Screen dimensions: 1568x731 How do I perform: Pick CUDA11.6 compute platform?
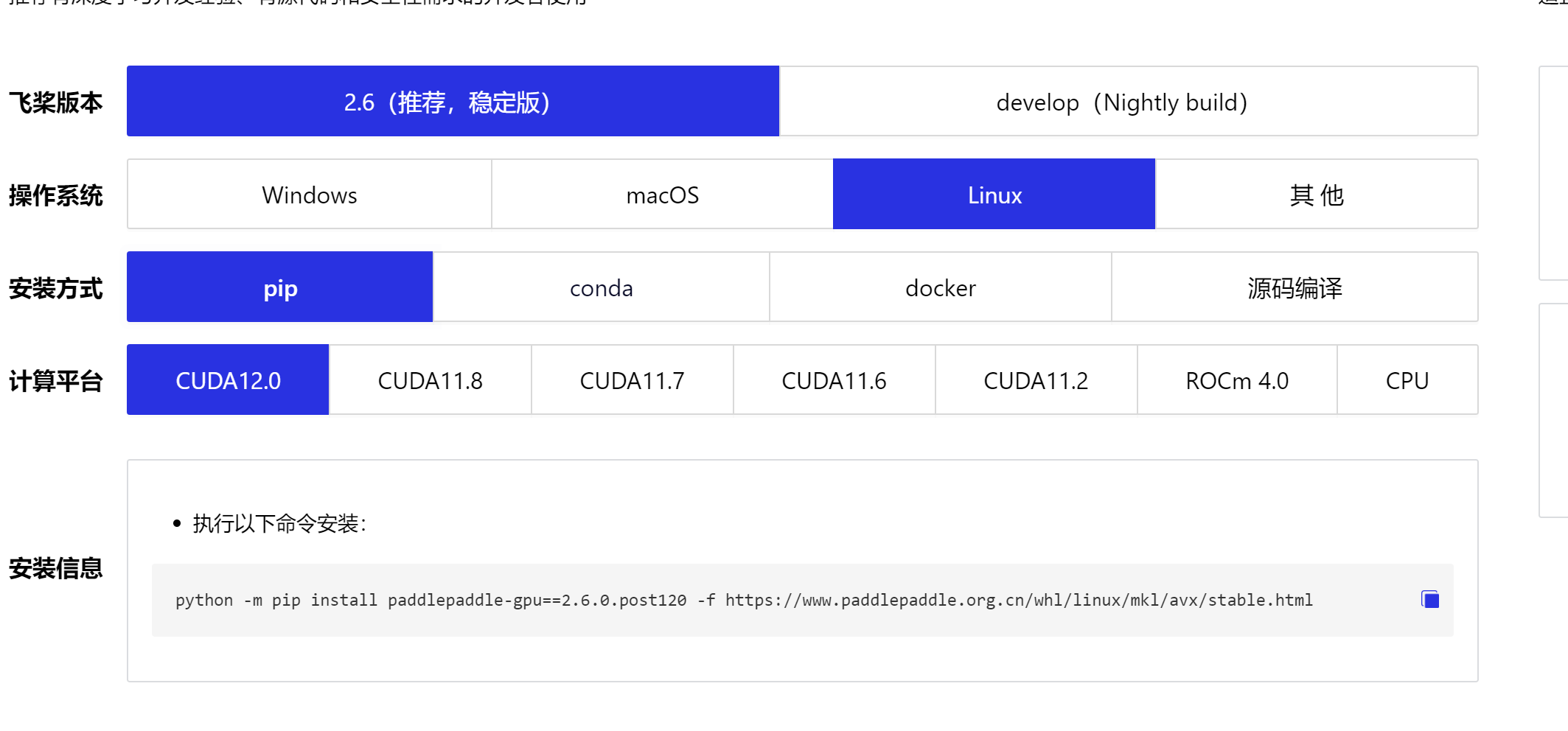click(834, 380)
